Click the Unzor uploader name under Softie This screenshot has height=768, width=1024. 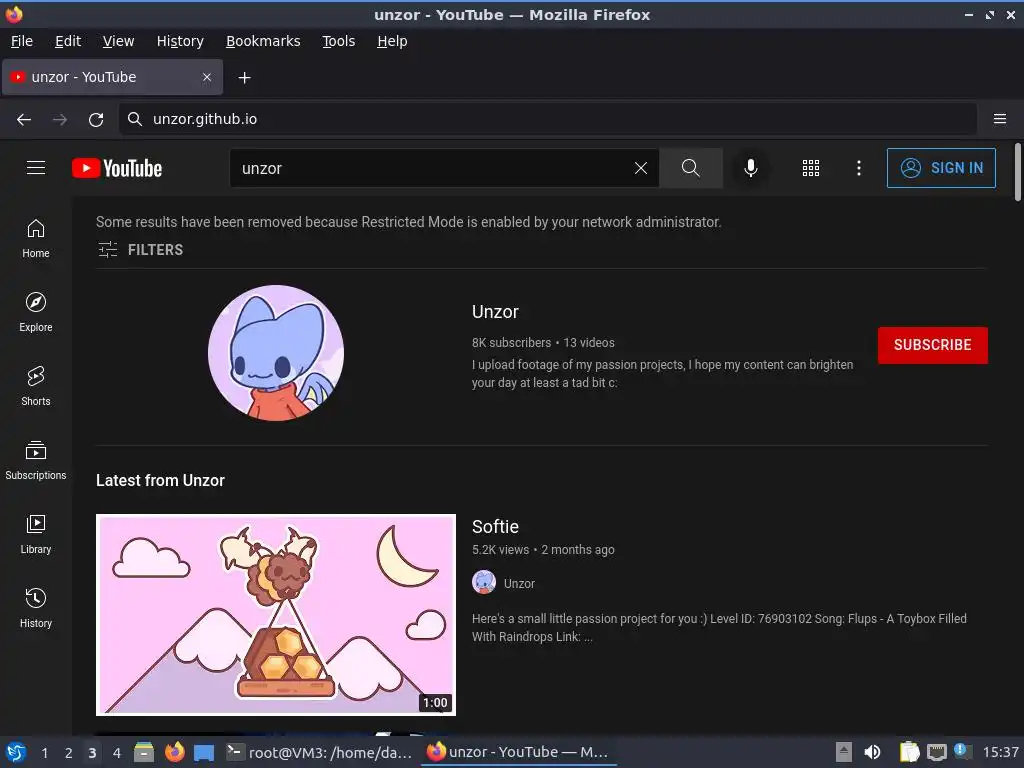519,584
